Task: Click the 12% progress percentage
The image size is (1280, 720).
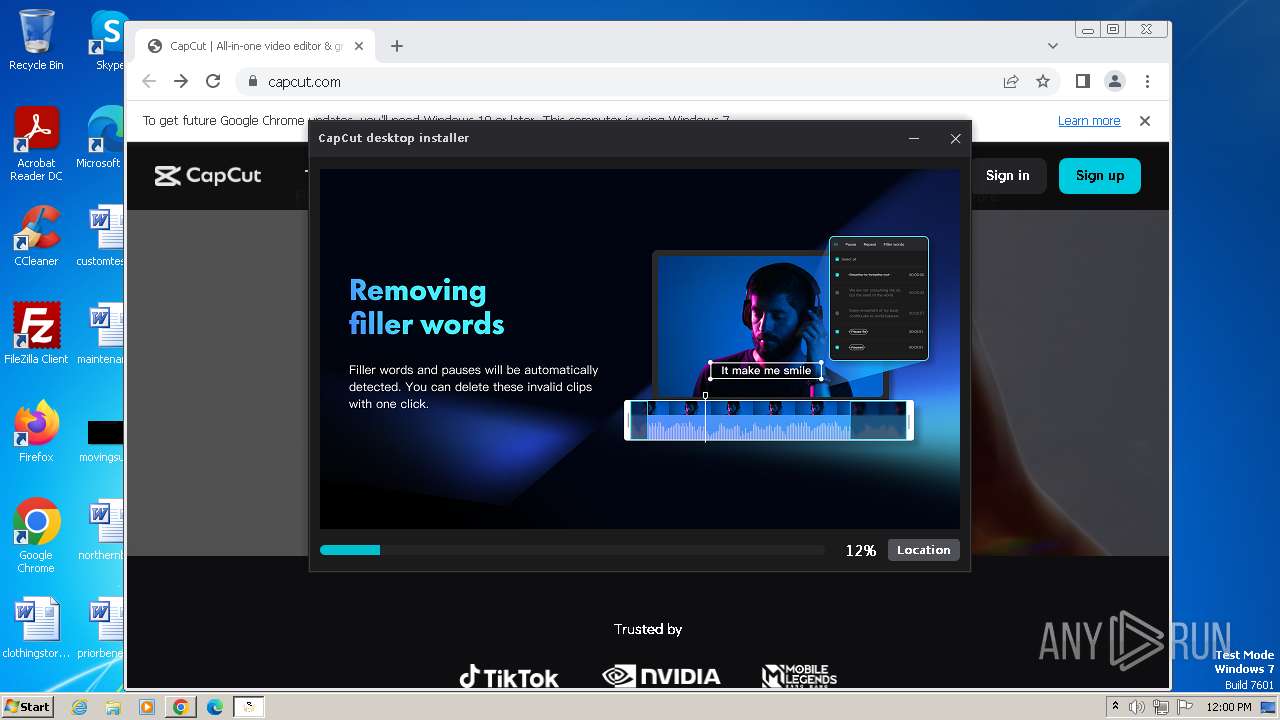Action: [860, 551]
